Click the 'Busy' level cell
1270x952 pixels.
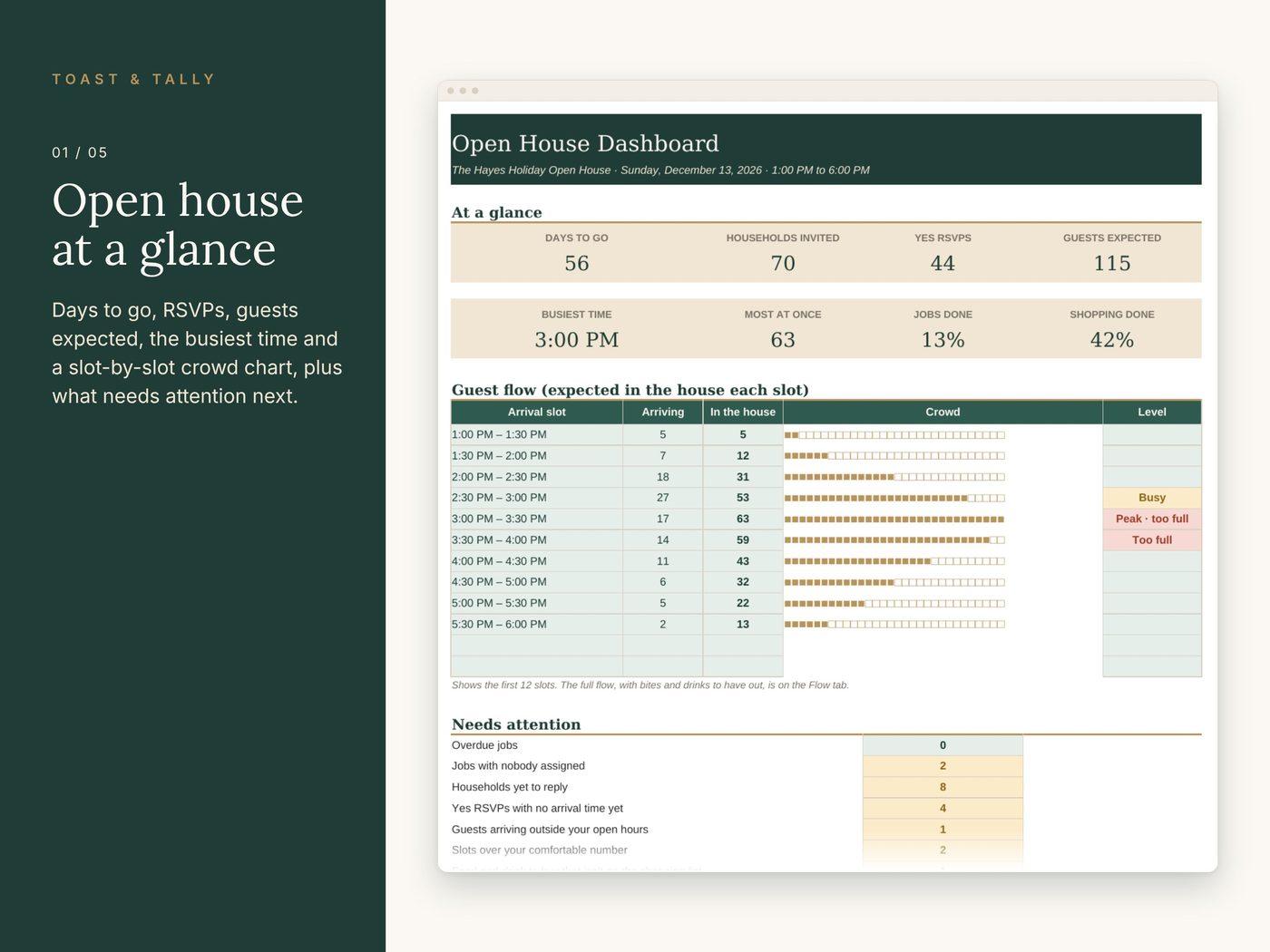click(1152, 498)
